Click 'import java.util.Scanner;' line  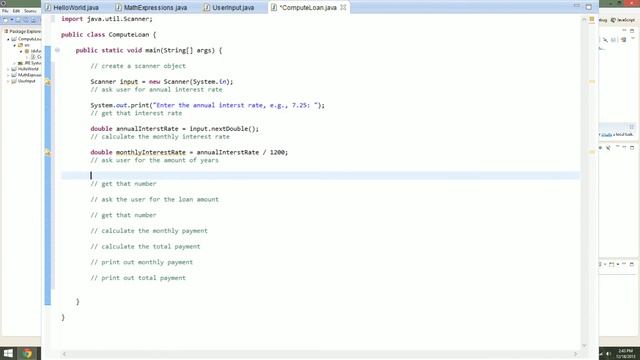[x=107, y=19]
